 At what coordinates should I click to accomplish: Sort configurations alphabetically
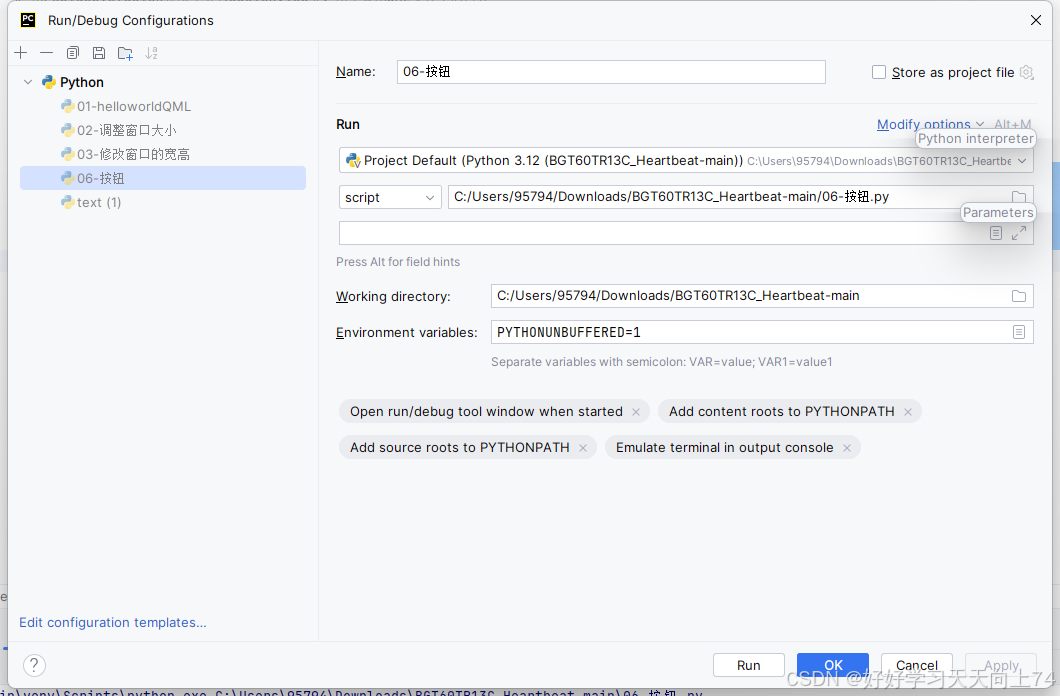[151, 52]
